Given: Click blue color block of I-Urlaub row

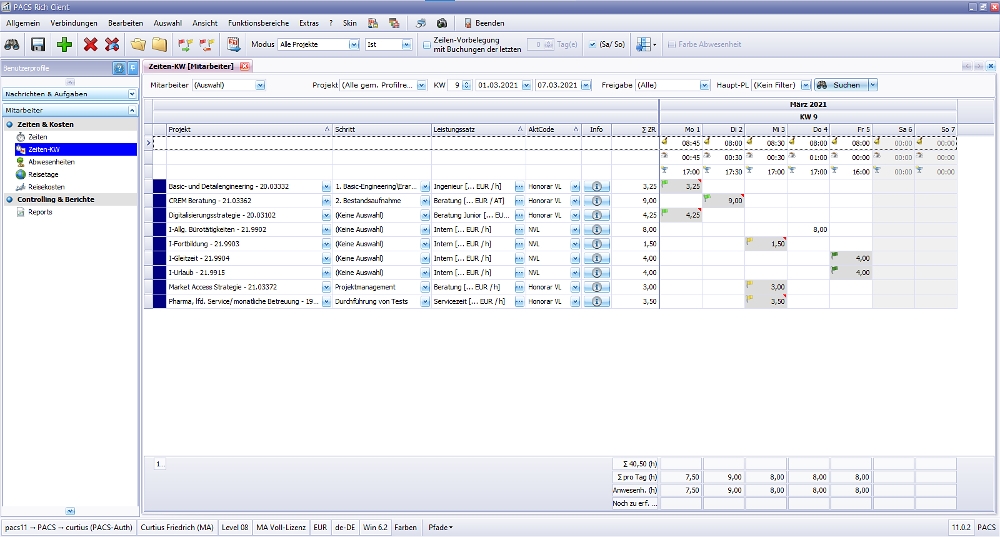Looking at the screenshot, I should click(158, 271).
